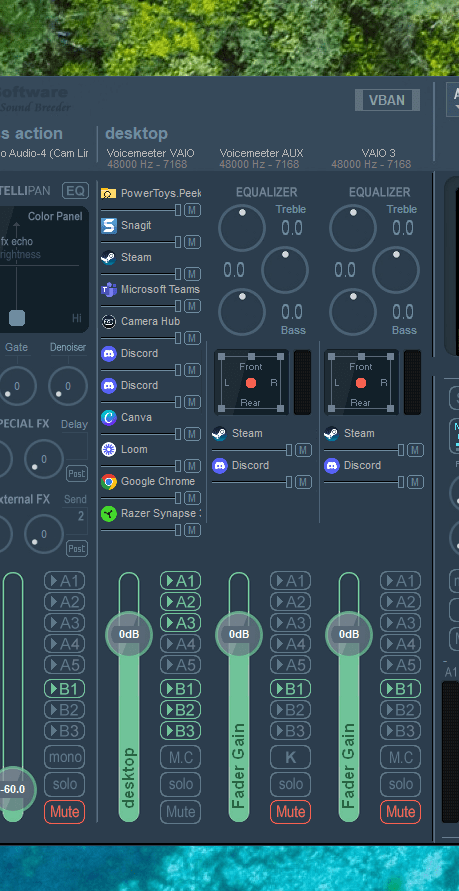The image size is (459, 891).
Task: Click the Discord icon directly below Camera Hub
Action: tap(109, 353)
